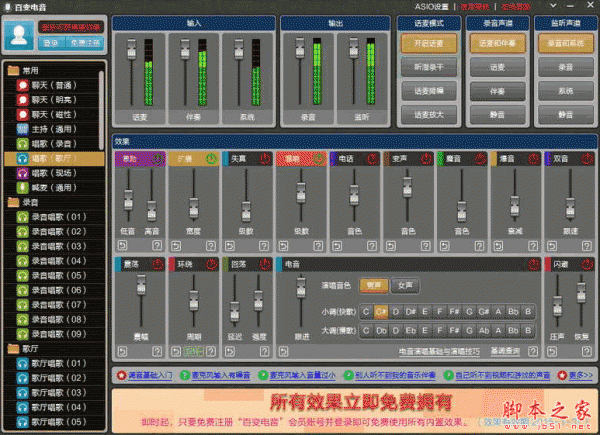Screen dimensions: 600x435
Task: Select preset 唱歌(现场)
Action: 54,173
